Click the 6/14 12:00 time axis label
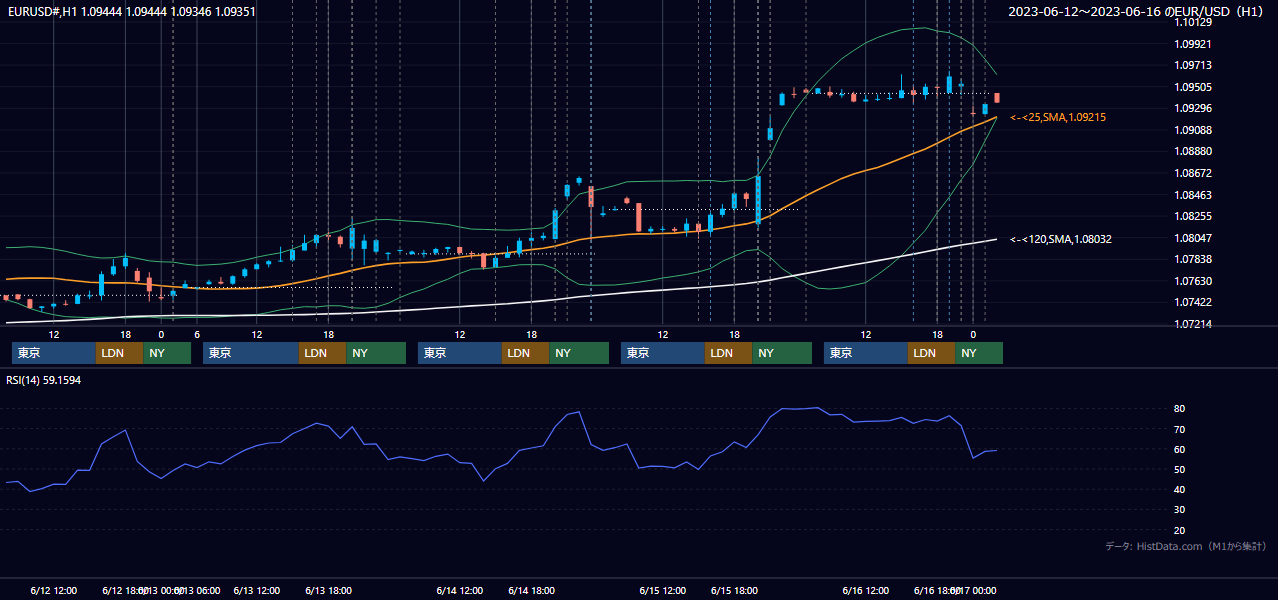 tap(460, 591)
